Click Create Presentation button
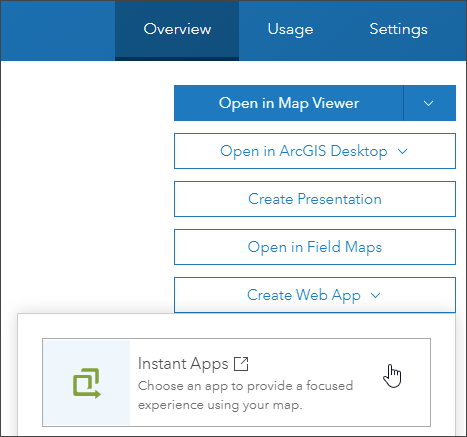Image resolution: width=467 pixels, height=437 pixels. click(x=315, y=199)
